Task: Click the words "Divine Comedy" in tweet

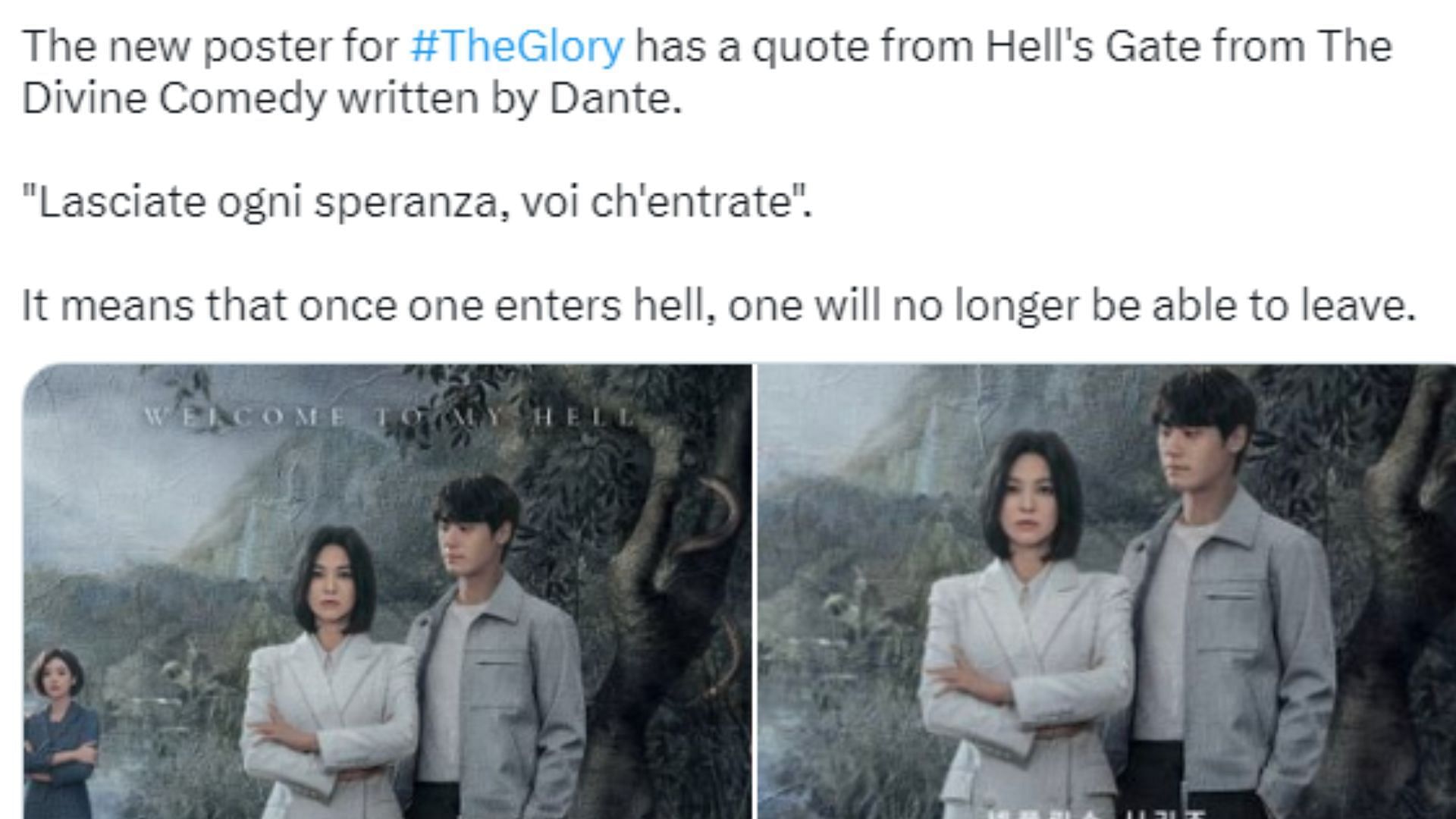Action: [174, 99]
